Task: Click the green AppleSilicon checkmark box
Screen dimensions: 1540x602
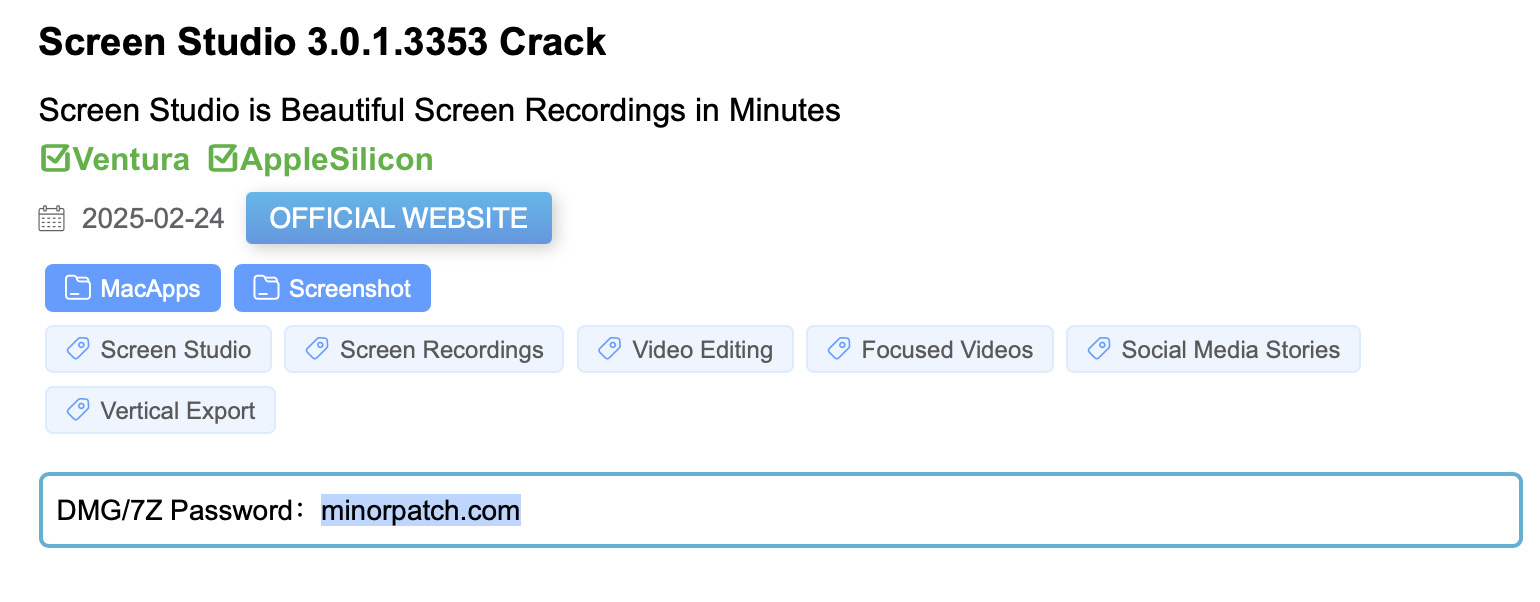Action: 222,159
